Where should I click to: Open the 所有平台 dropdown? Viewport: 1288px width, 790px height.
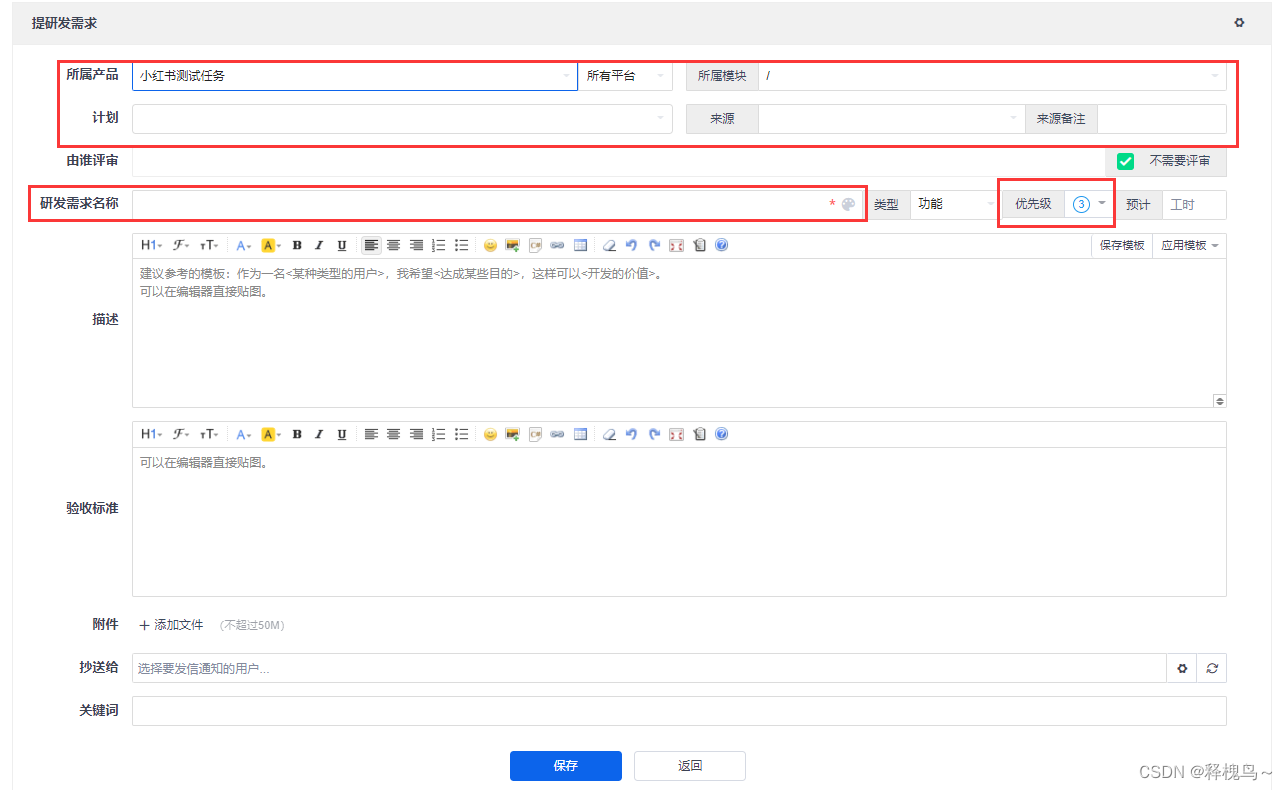tap(626, 76)
